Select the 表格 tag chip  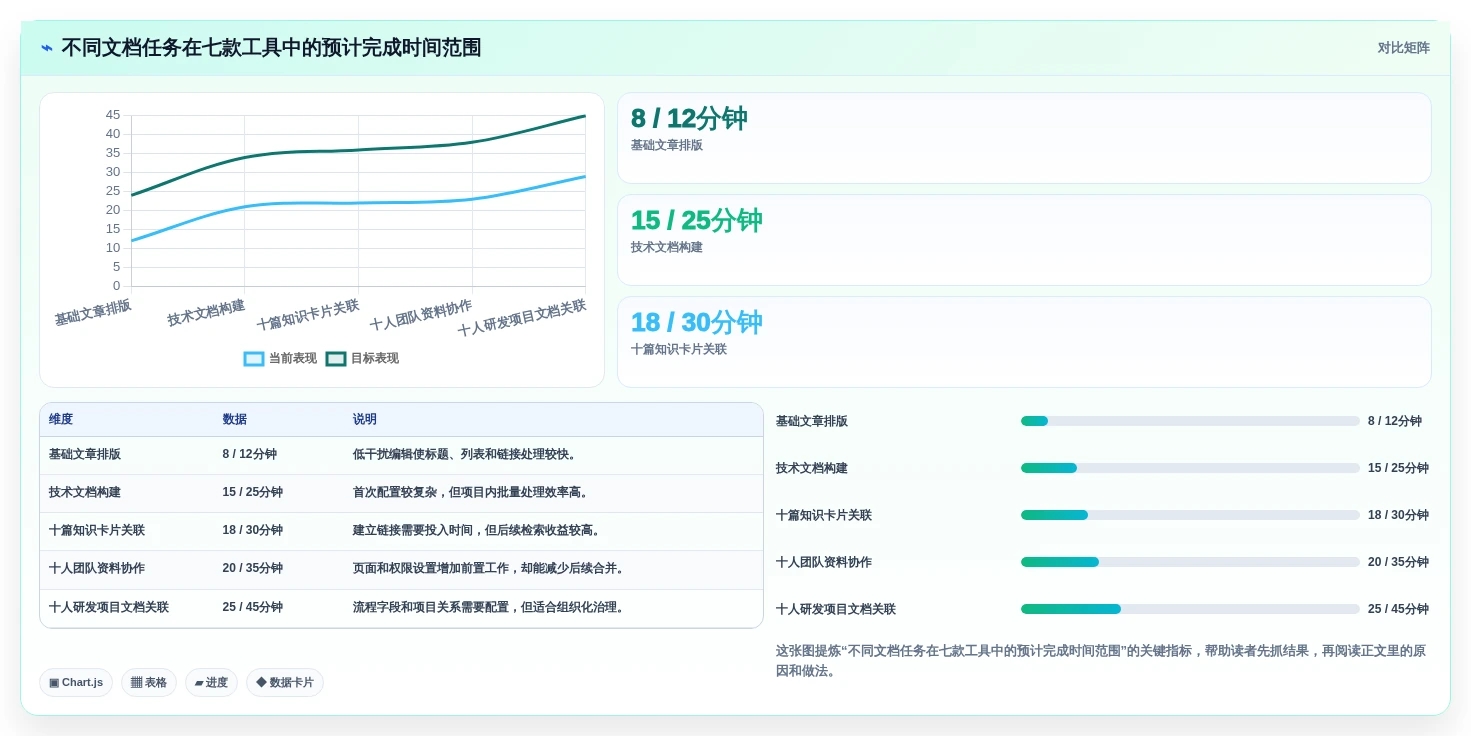pos(149,682)
